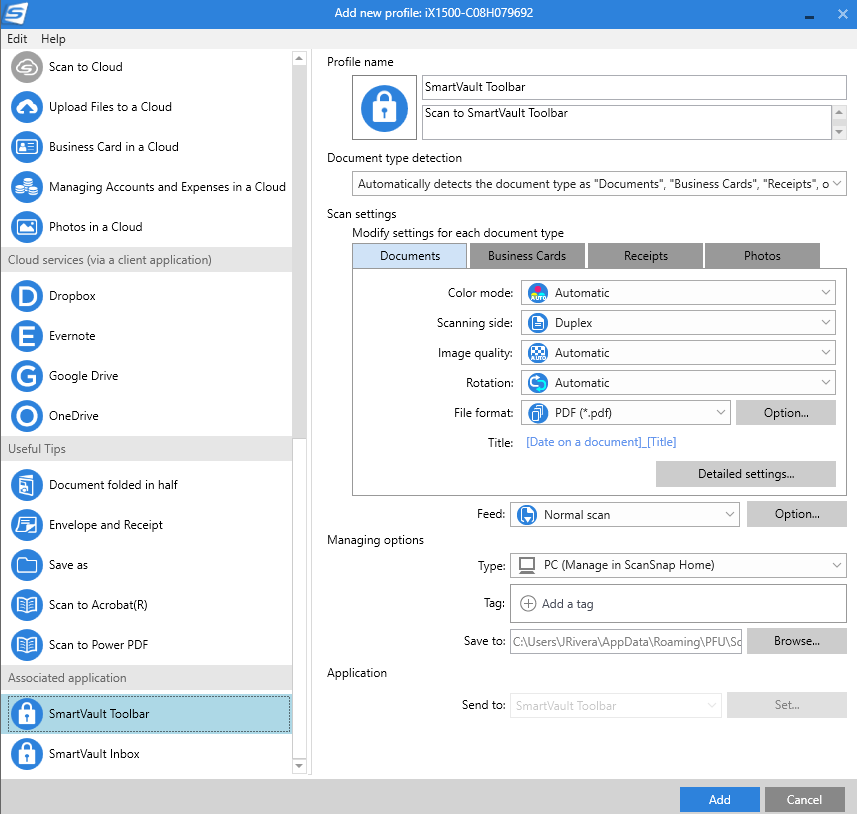Pick the Business Card in a Cloud icon
Screen dimensions: 857x814
click(x=27, y=147)
